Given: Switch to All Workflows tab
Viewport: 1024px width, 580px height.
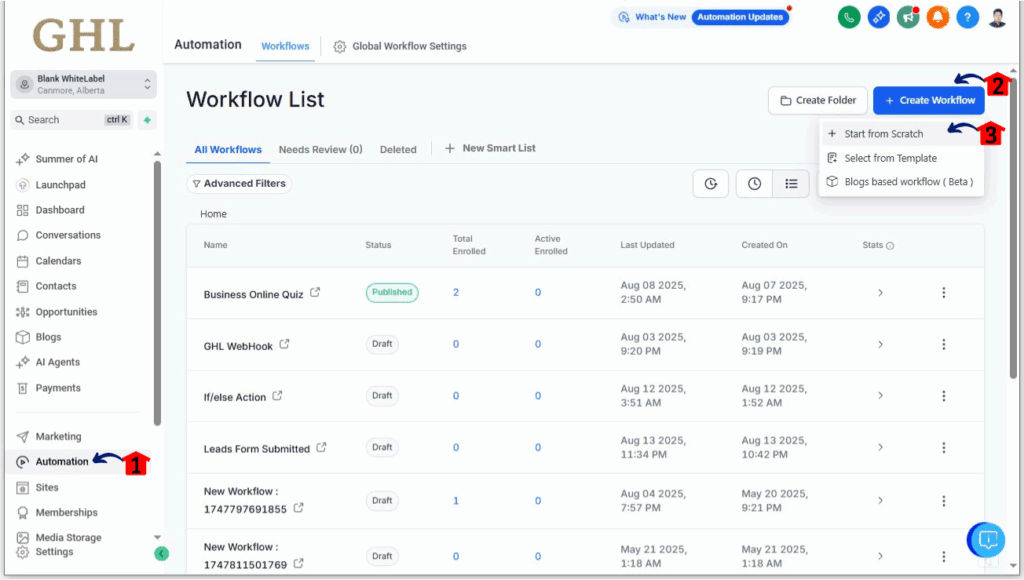Looking at the screenshot, I should coord(228,150).
